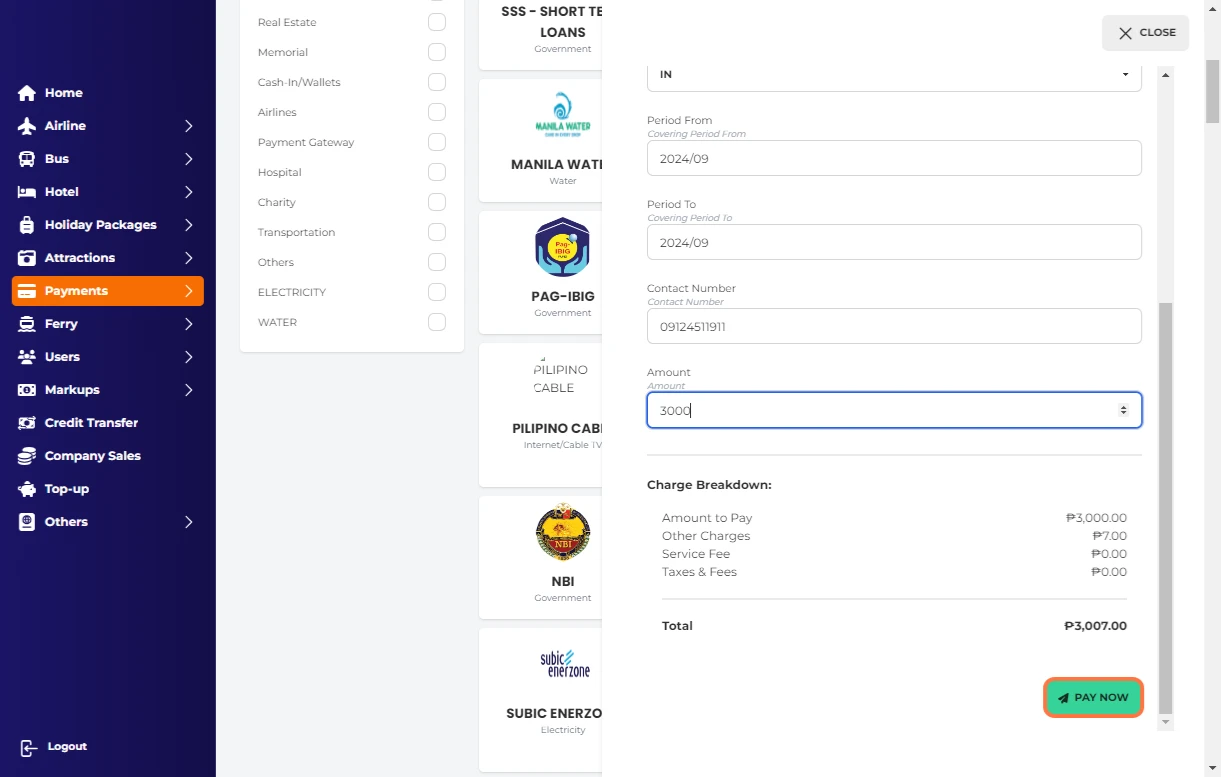Click the Contact Number input field
Image resolution: width=1221 pixels, height=777 pixels.
894,326
